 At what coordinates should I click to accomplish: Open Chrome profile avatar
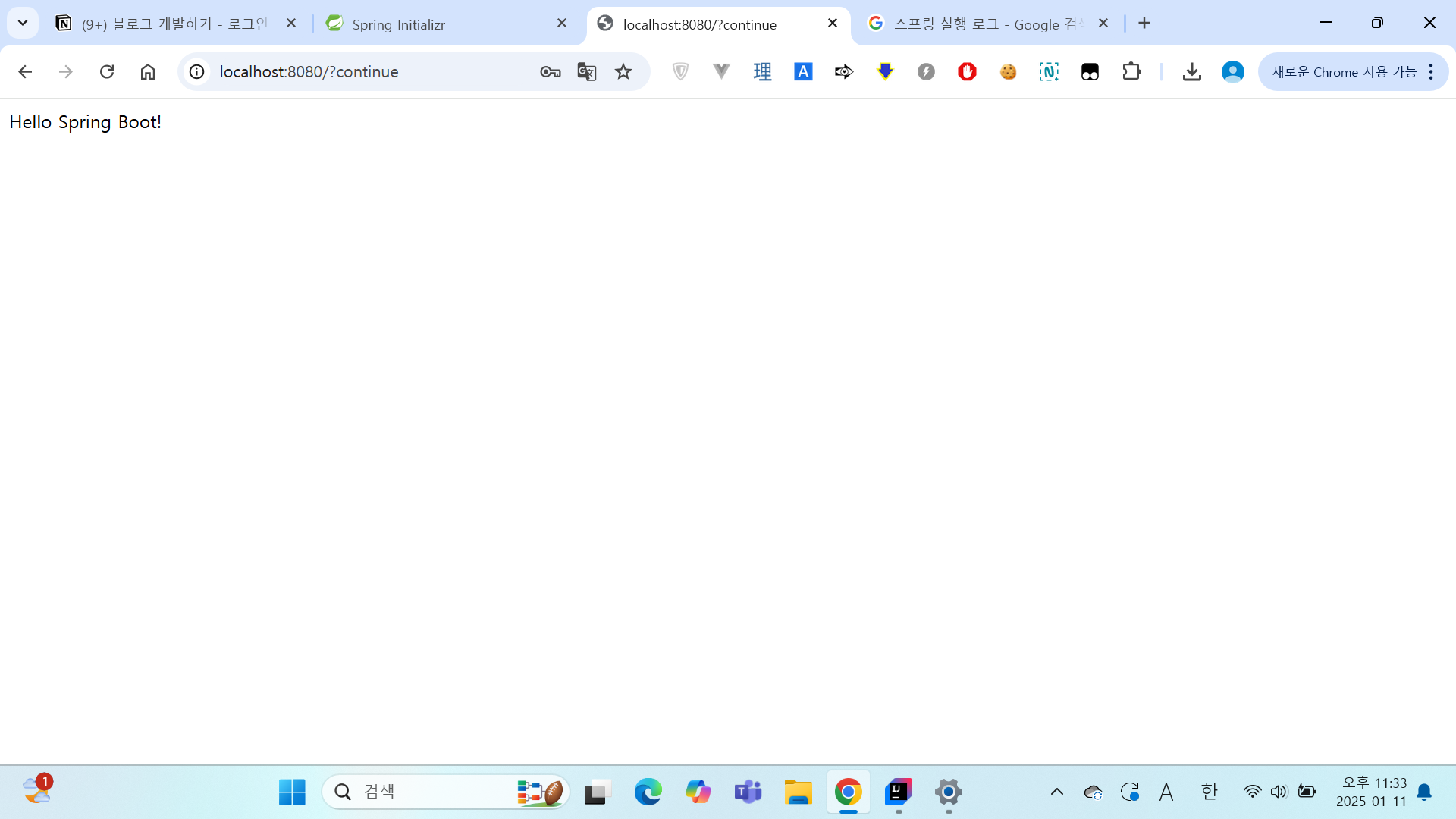pos(1233,71)
